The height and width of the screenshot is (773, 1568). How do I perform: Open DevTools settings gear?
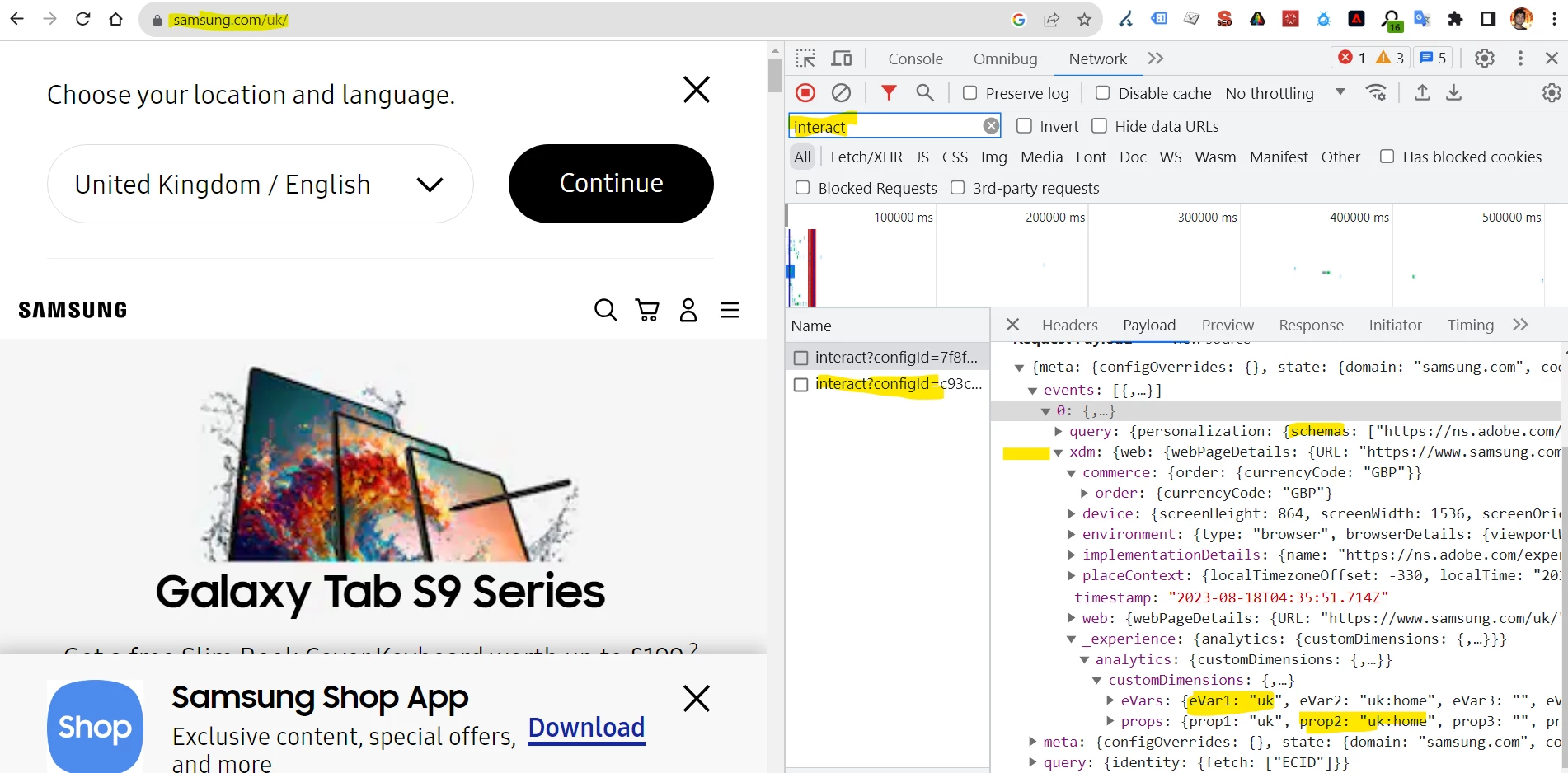pyautogui.click(x=1485, y=59)
